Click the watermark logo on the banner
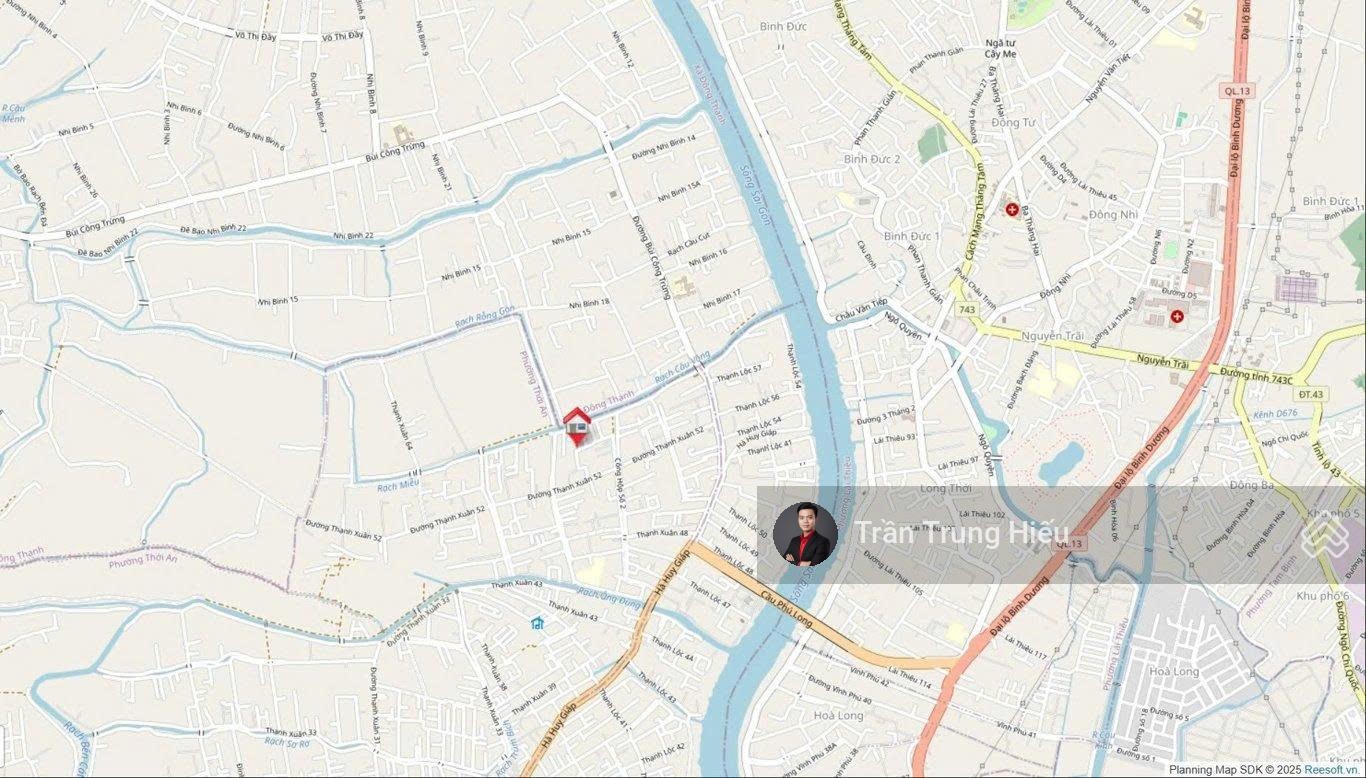The height and width of the screenshot is (778, 1366). [x=1325, y=535]
